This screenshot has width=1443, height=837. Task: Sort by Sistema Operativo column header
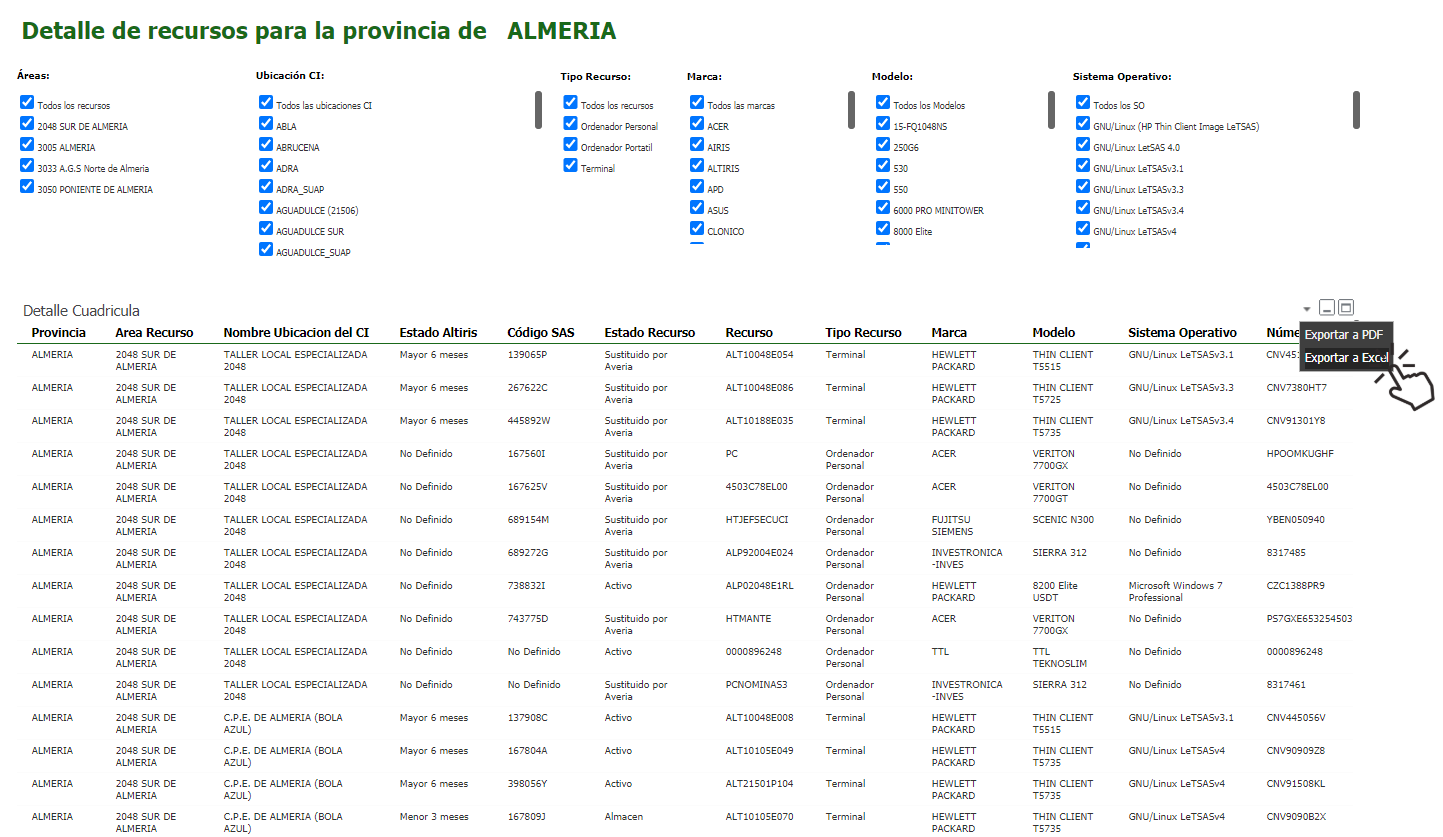[x=1182, y=333]
